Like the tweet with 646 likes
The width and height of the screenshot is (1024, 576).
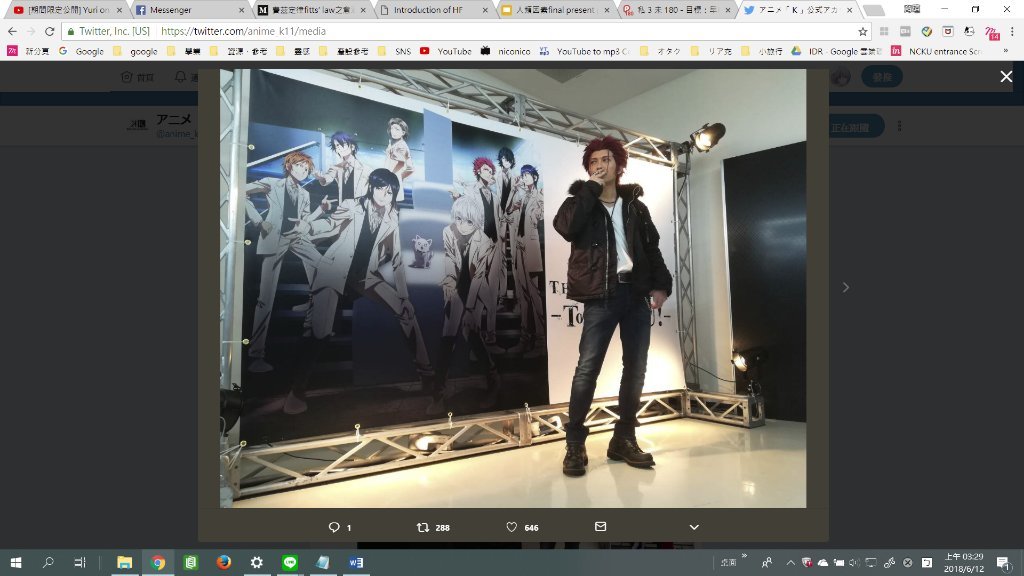click(522, 527)
